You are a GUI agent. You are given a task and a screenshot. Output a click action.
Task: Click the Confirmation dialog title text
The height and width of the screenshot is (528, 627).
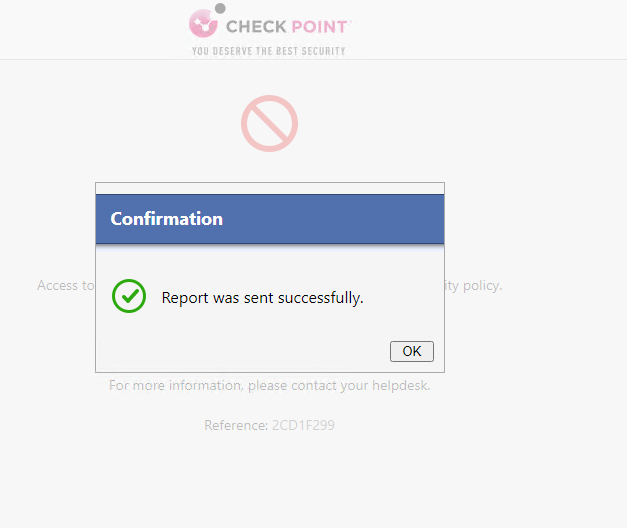166,219
